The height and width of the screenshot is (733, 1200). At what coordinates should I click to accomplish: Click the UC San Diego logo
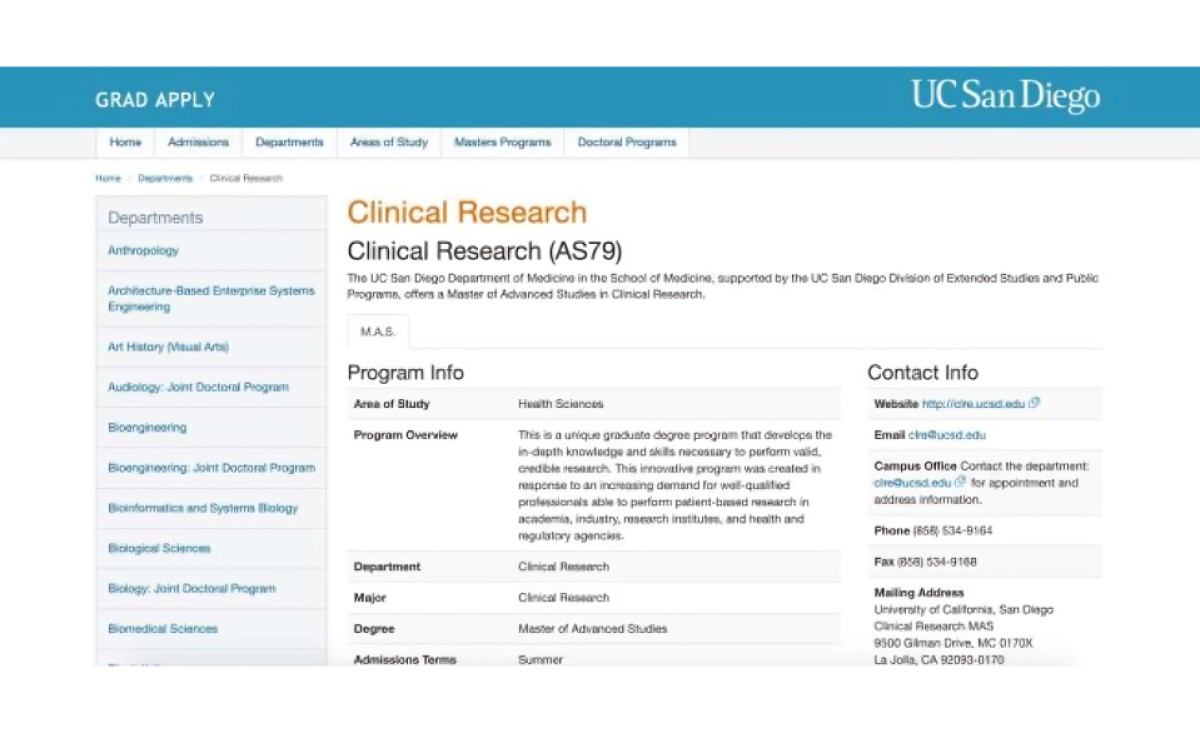1004,97
